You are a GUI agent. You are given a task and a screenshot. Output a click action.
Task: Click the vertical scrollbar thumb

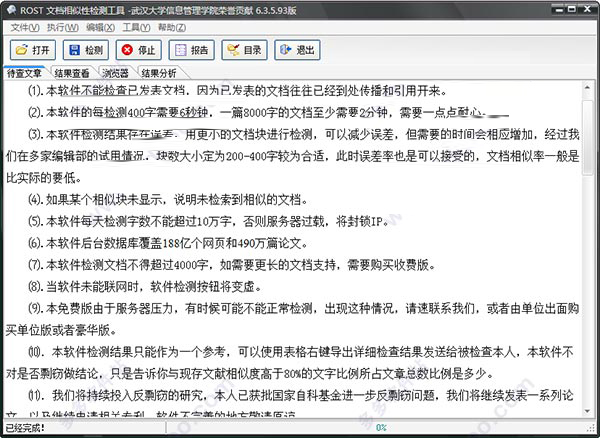click(587, 138)
